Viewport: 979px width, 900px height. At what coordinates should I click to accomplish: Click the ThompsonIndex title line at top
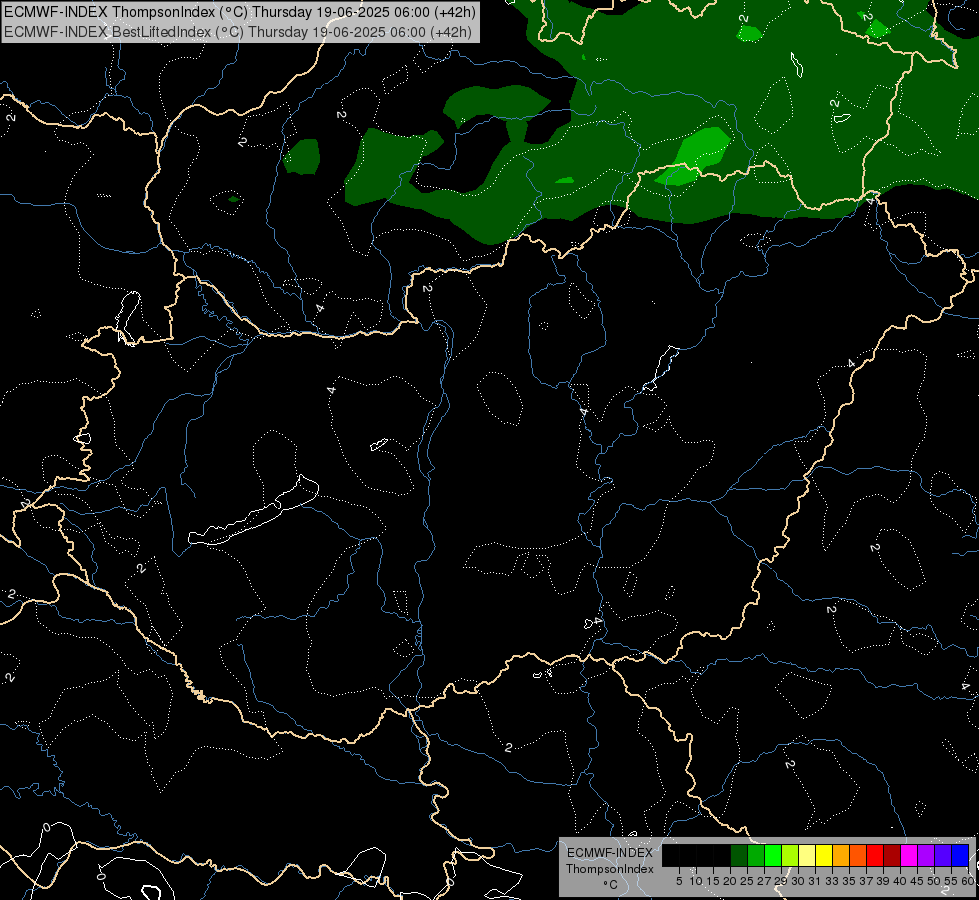[x=240, y=11]
